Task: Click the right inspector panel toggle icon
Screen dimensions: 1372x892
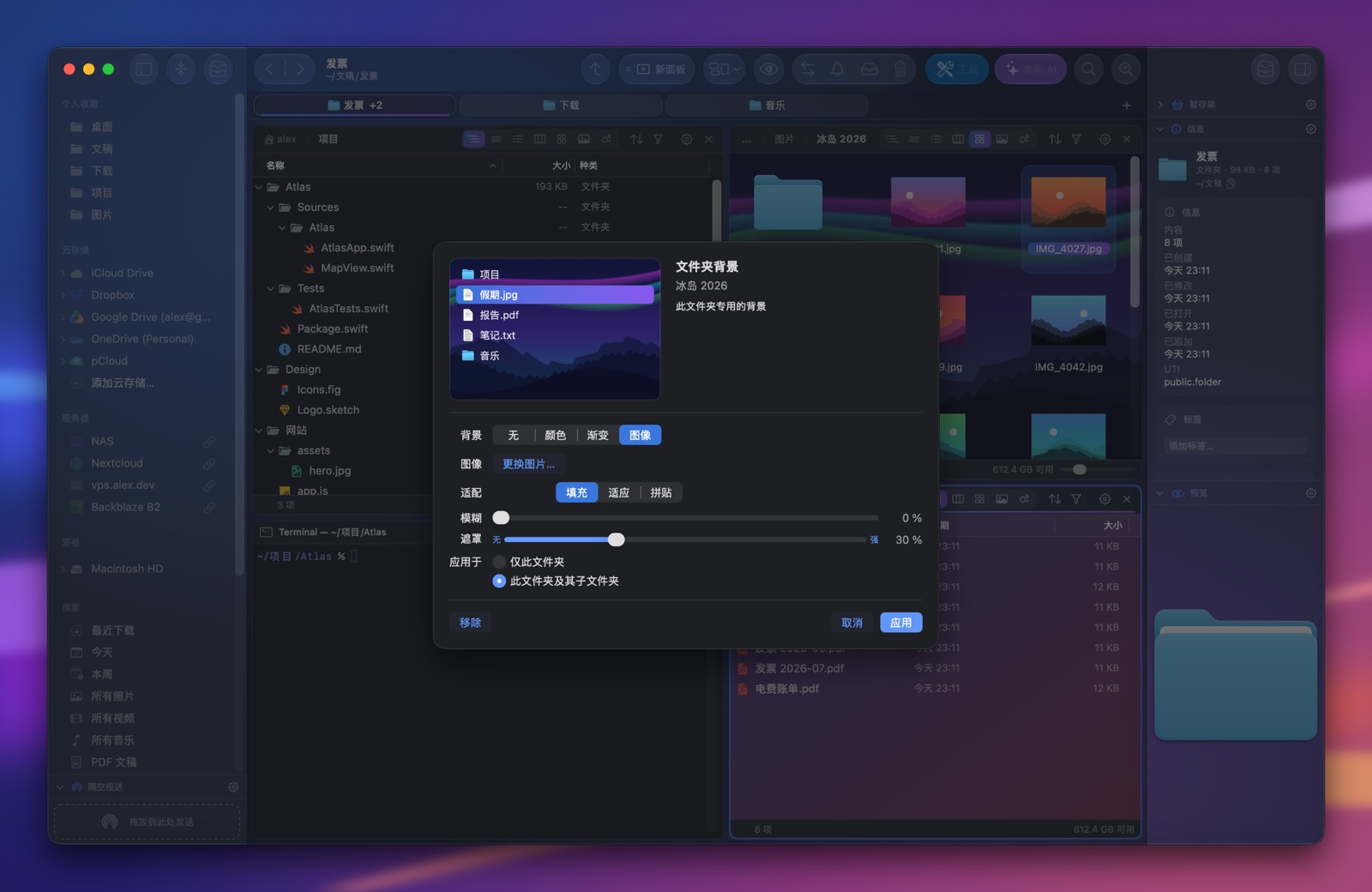Action: [x=1303, y=69]
